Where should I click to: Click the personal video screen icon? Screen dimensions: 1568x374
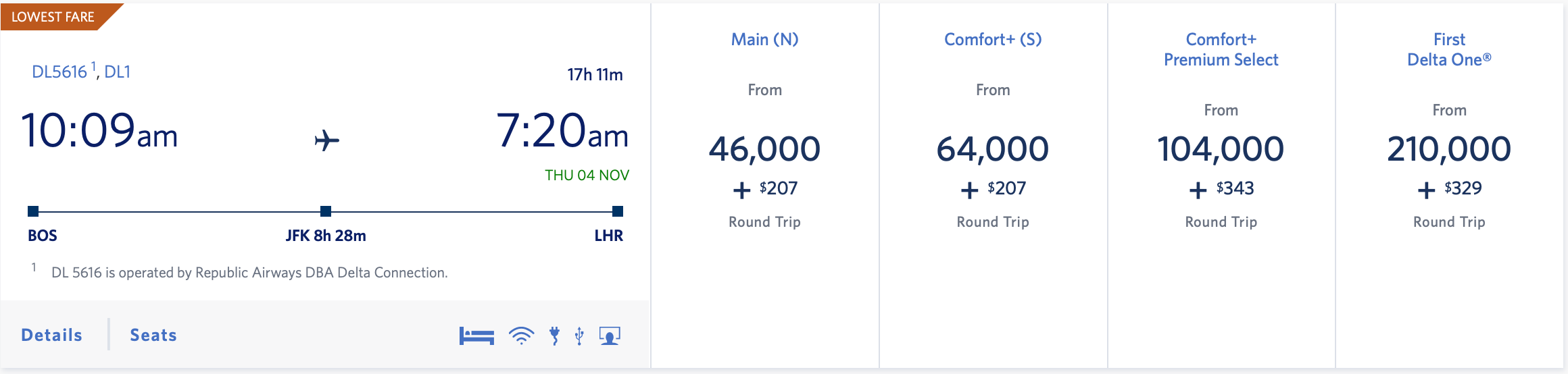(610, 336)
